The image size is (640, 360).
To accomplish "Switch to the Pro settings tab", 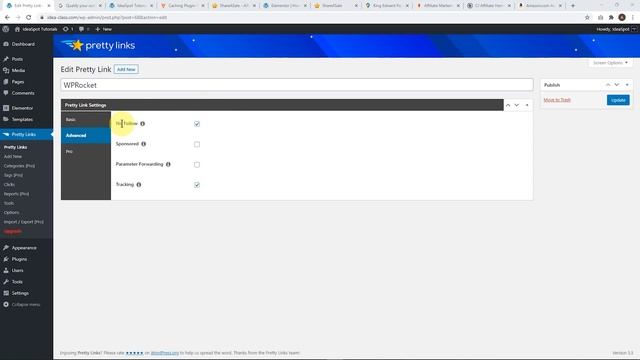I will tap(86, 151).
